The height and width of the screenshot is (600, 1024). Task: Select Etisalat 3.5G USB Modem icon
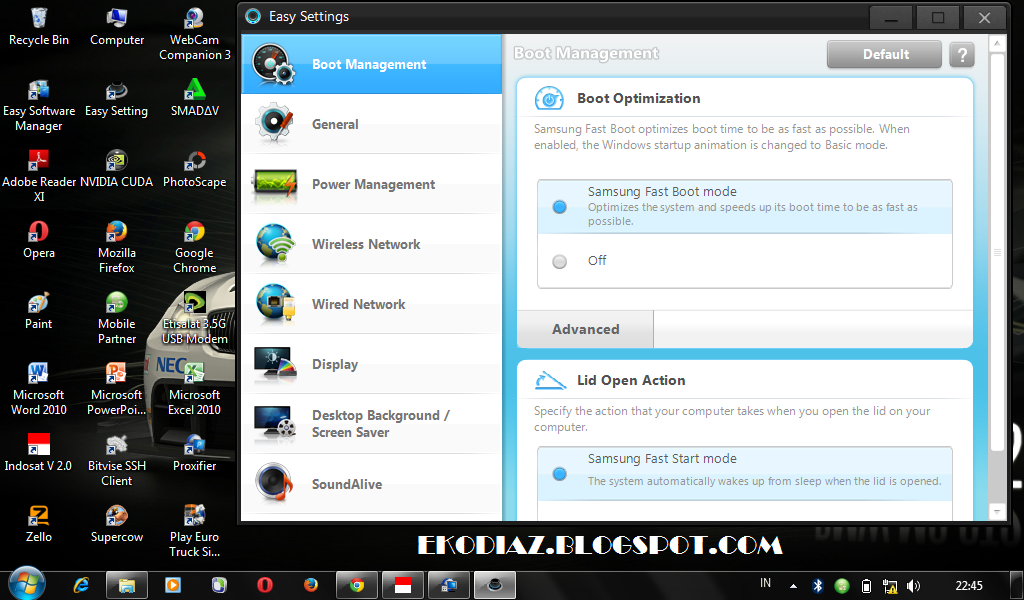tap(195, 318)
